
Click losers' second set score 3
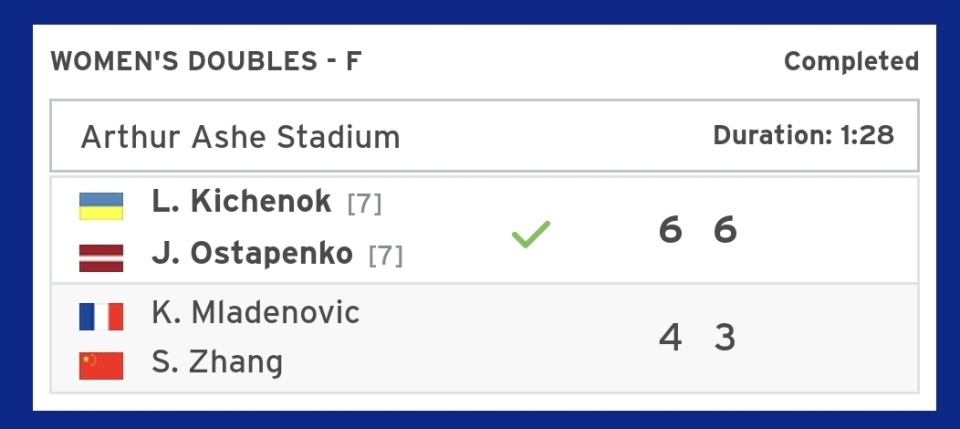click(x=725, y=338)
